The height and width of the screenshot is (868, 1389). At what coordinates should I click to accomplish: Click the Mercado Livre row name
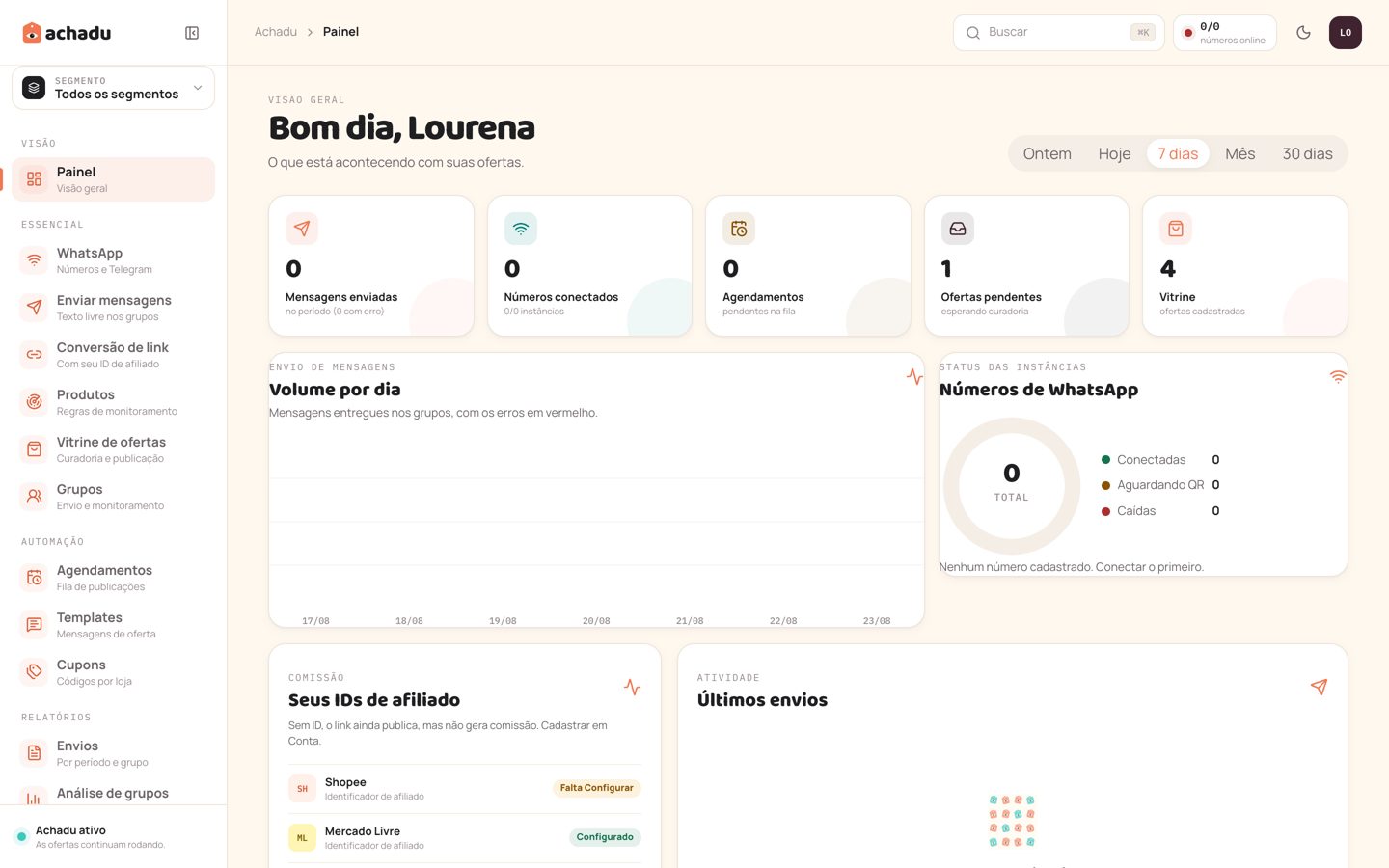coord(363,831)
